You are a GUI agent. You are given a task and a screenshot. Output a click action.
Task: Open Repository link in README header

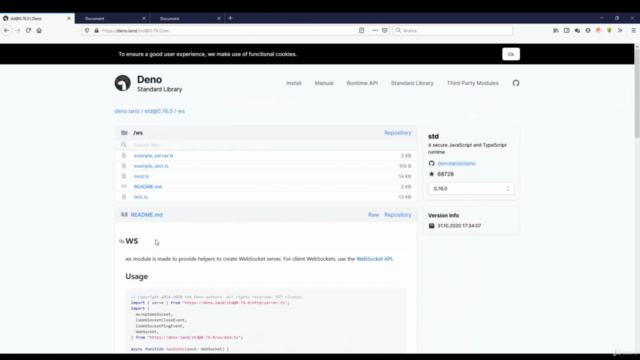[398, 215]
